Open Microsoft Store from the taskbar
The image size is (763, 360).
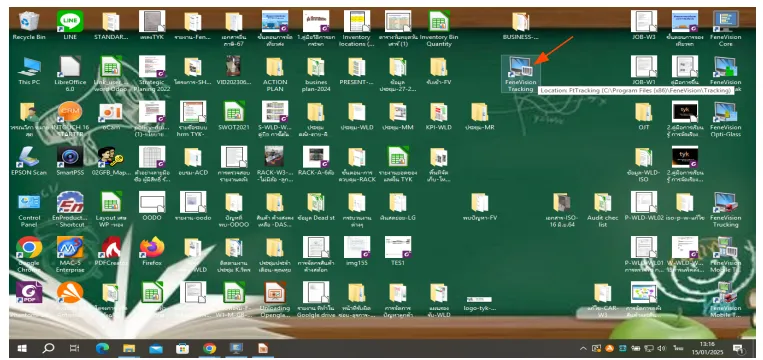pos(182,348)
